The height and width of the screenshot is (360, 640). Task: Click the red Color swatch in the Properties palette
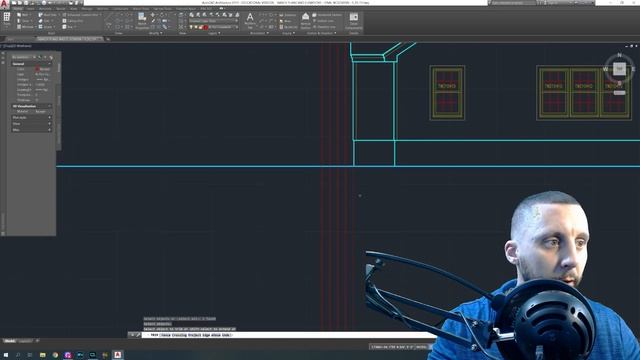[37, 69]
